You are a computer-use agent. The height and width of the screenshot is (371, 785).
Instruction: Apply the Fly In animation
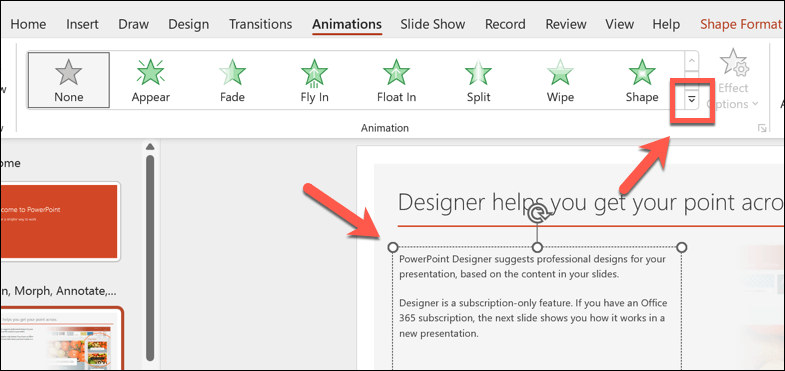[314, 80]
